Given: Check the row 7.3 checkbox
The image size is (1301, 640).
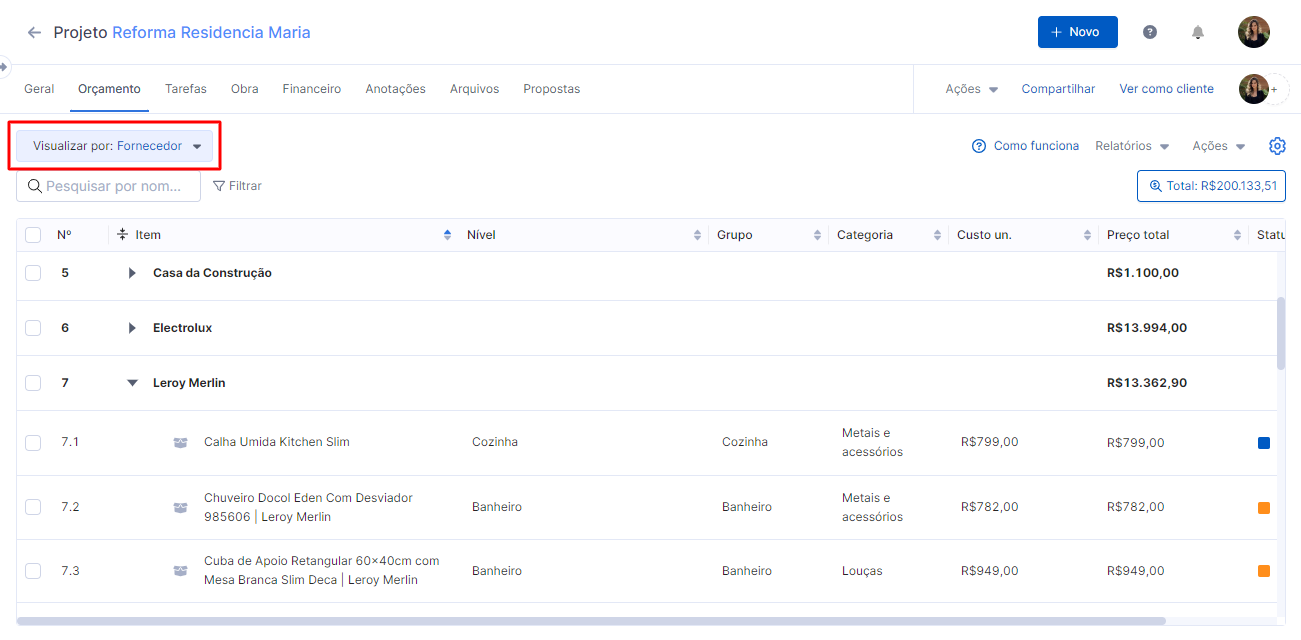Looking at the screenshot, I should click(x=33, y=571).
